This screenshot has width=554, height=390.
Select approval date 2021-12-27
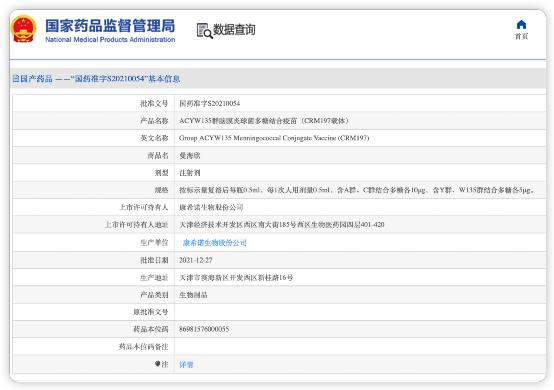[196, 260]
